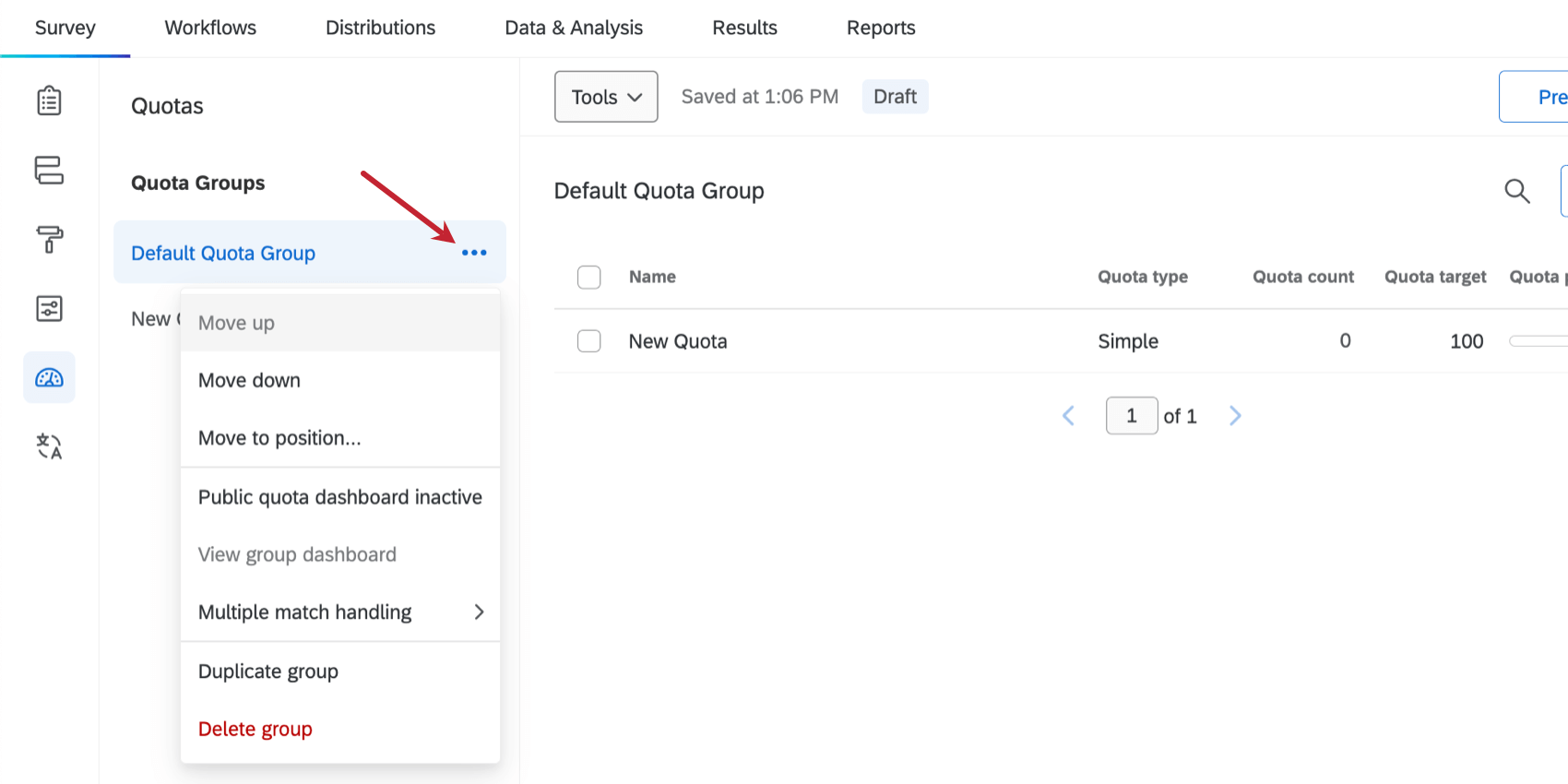Open the translations icon in sidebar
The width and height of the screenshot is (1568, 784).
pyautogui.click(x=49, y=446)
